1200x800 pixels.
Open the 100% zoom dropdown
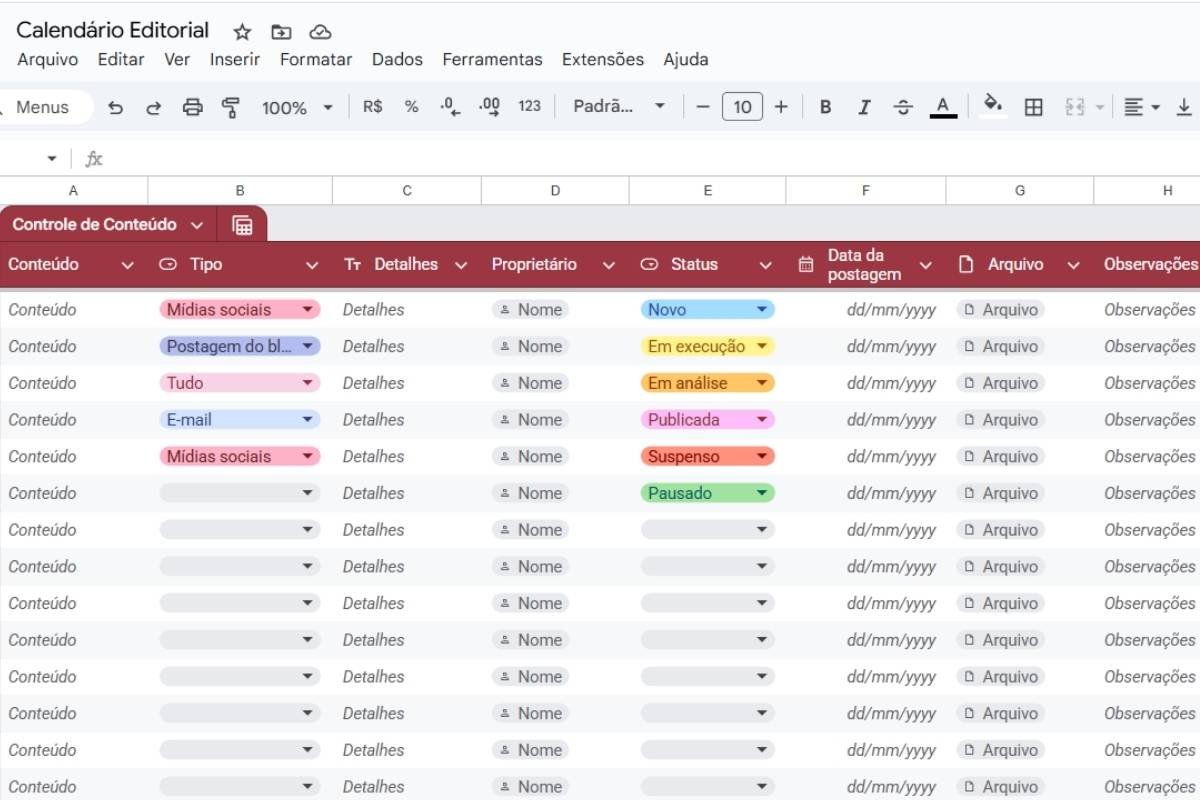click(x=297, y=107)
